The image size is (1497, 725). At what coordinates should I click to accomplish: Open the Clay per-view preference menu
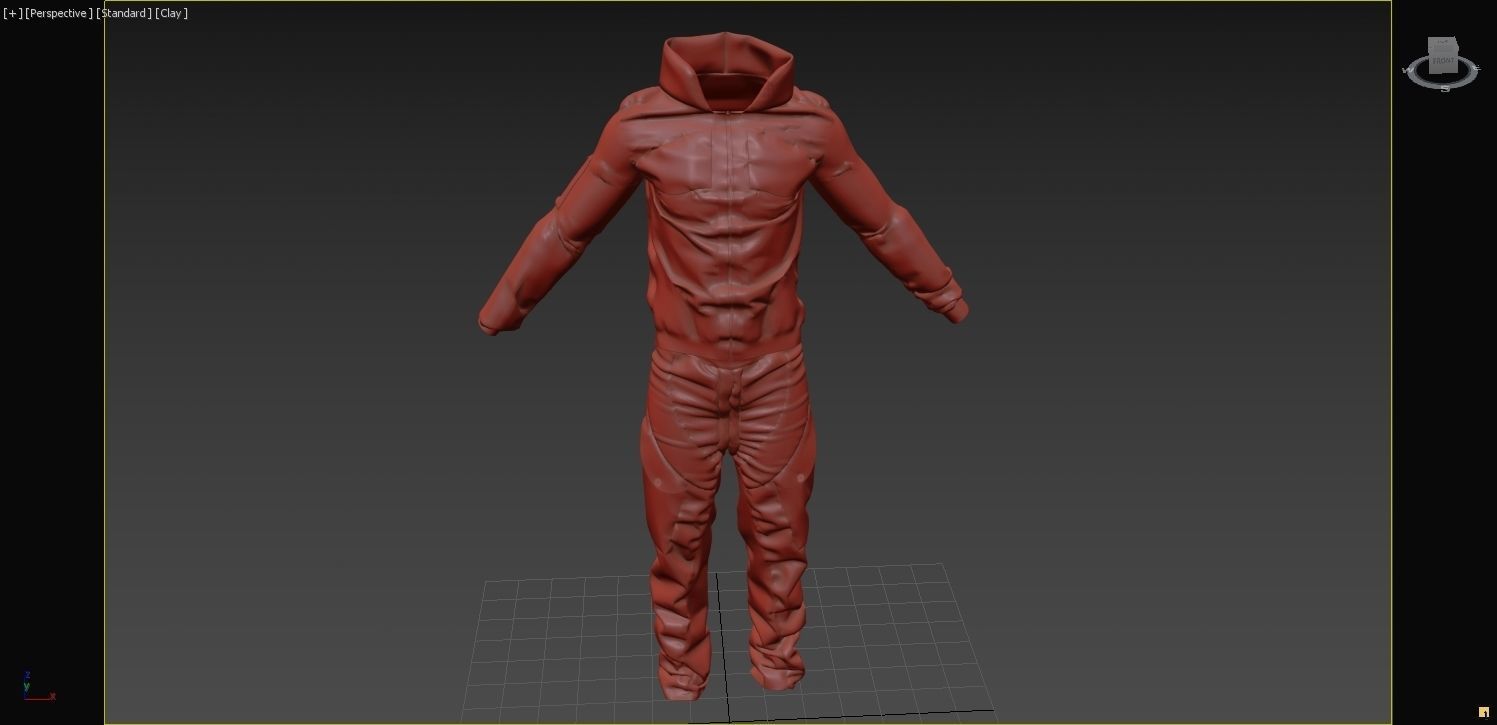tap(171, 13)
